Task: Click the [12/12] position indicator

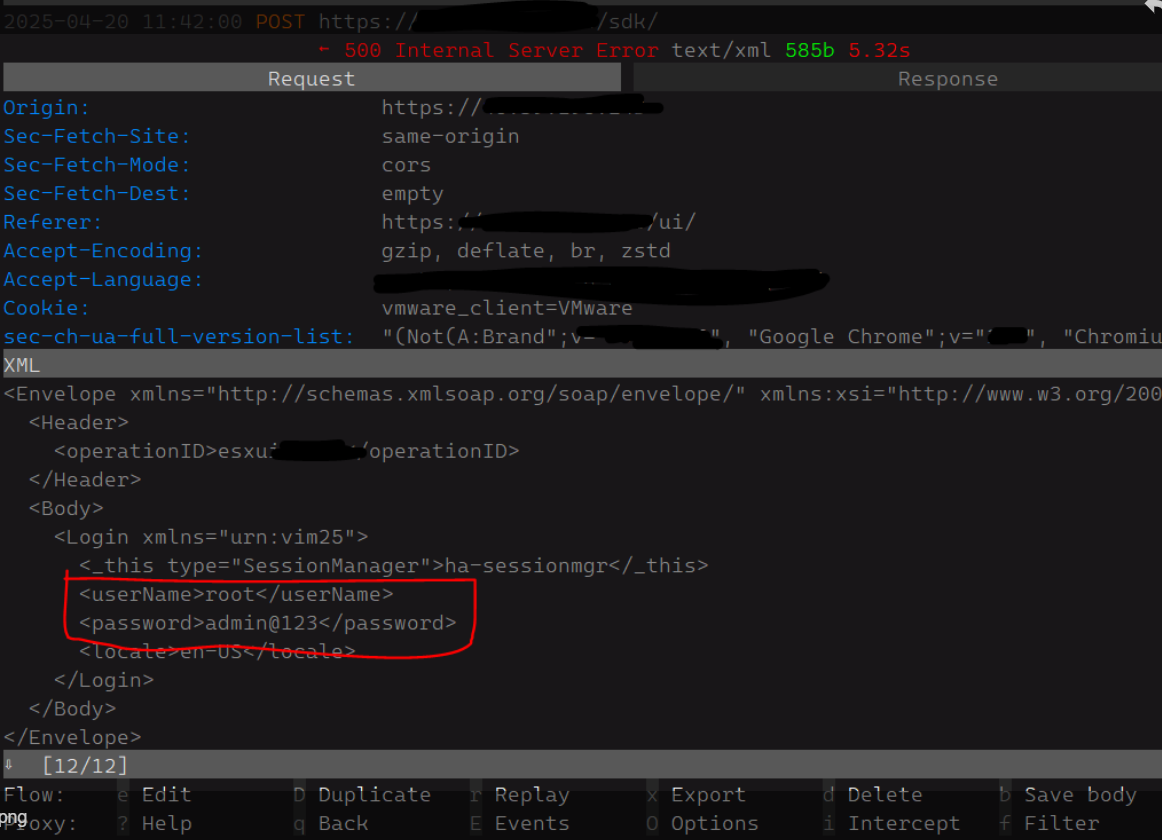Action: pos(85,766)
